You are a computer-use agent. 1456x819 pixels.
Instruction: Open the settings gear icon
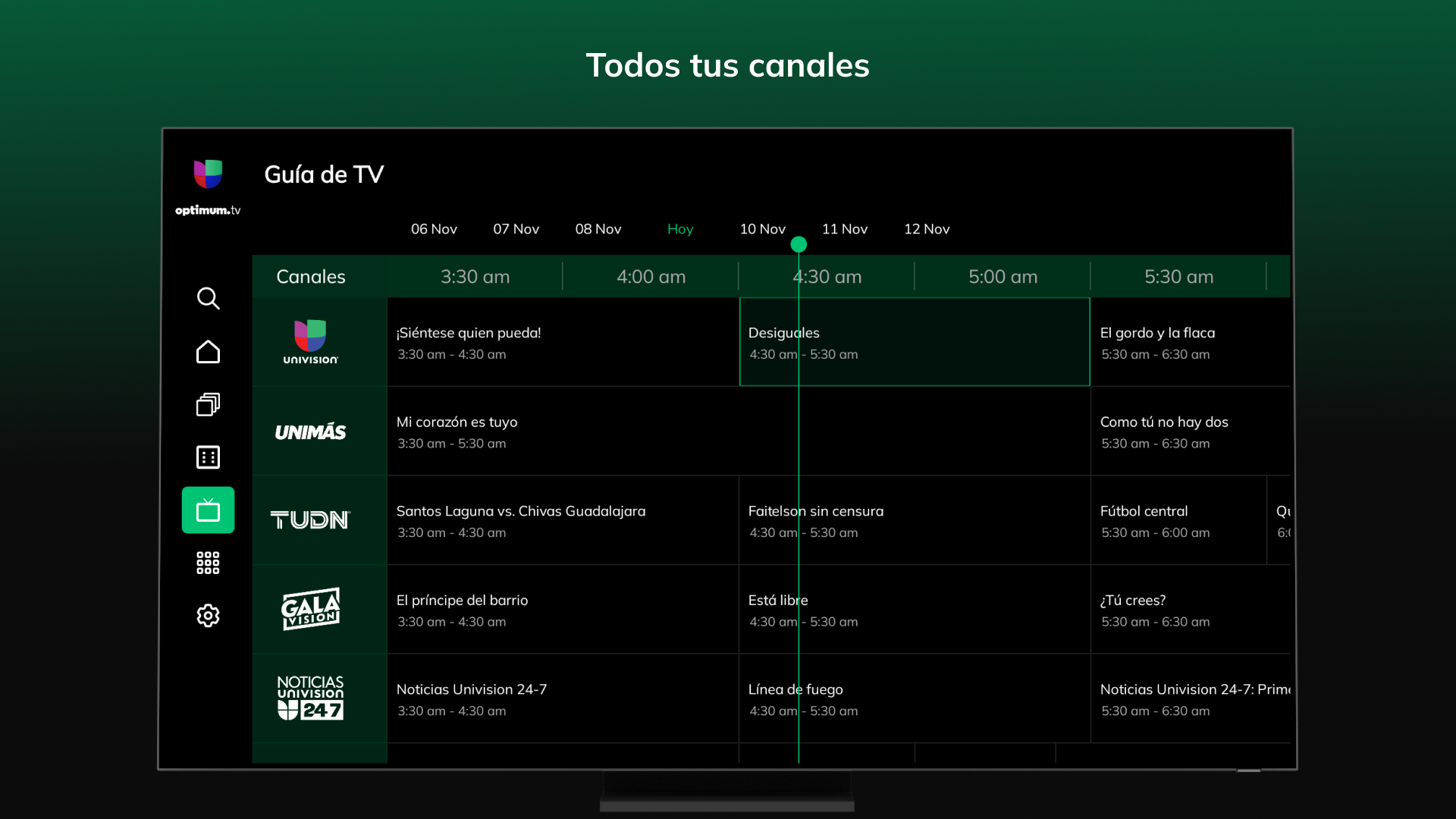pos(208,616)
